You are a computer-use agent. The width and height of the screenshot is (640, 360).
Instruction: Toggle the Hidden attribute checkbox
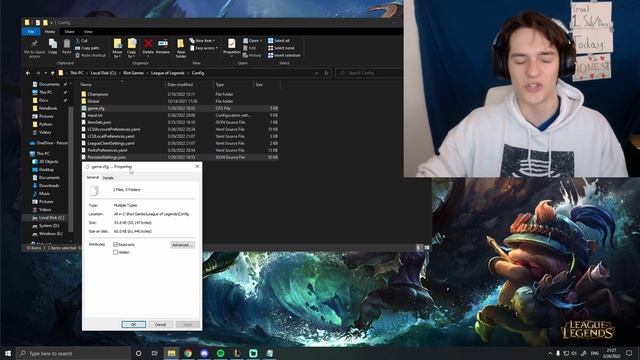116,252
